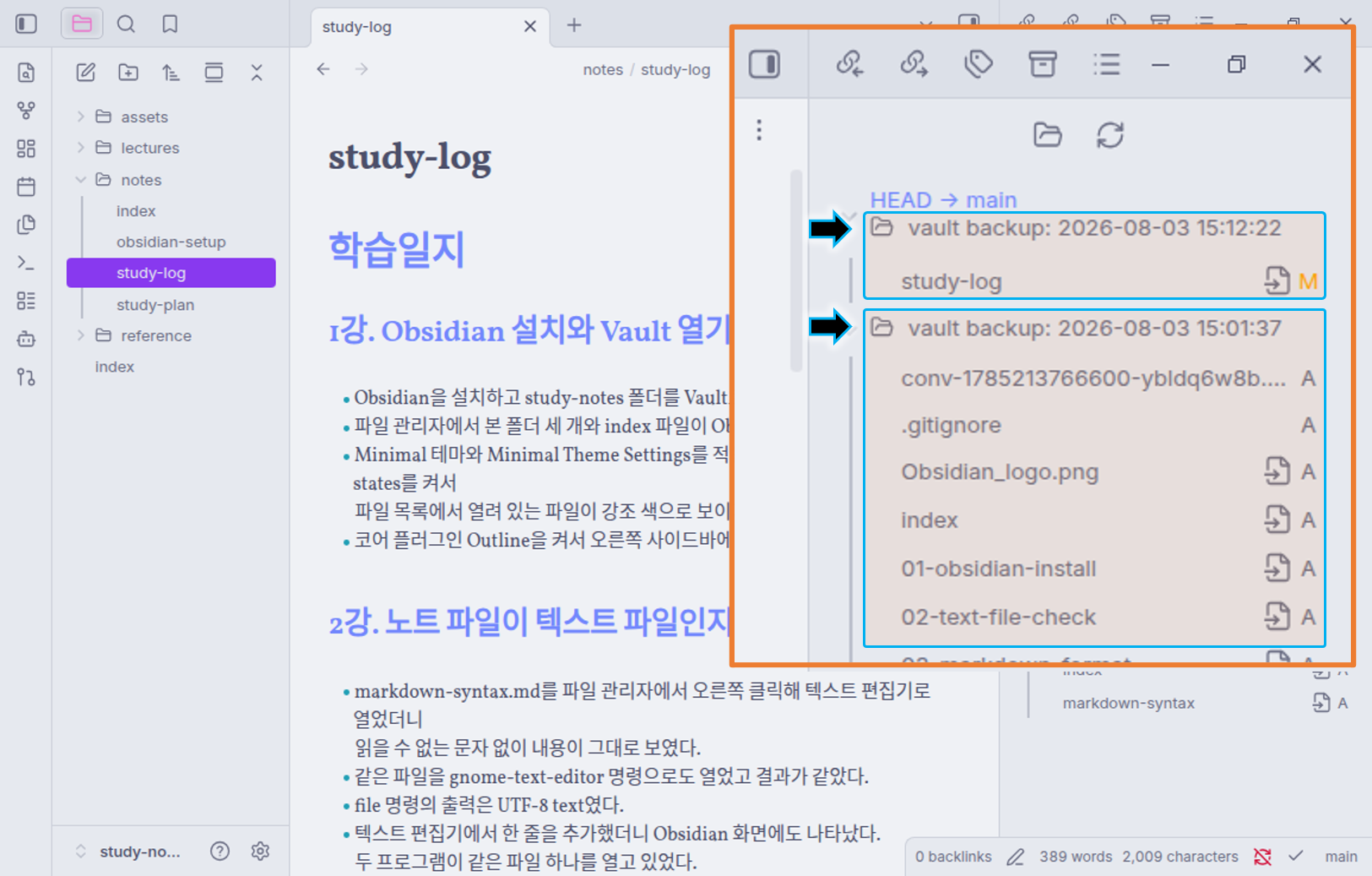Image resolution: width=1372 pixels, height=876 pixels.
Task: Click the heading starting with 1강. Obsidian
Action: point(529,330)
